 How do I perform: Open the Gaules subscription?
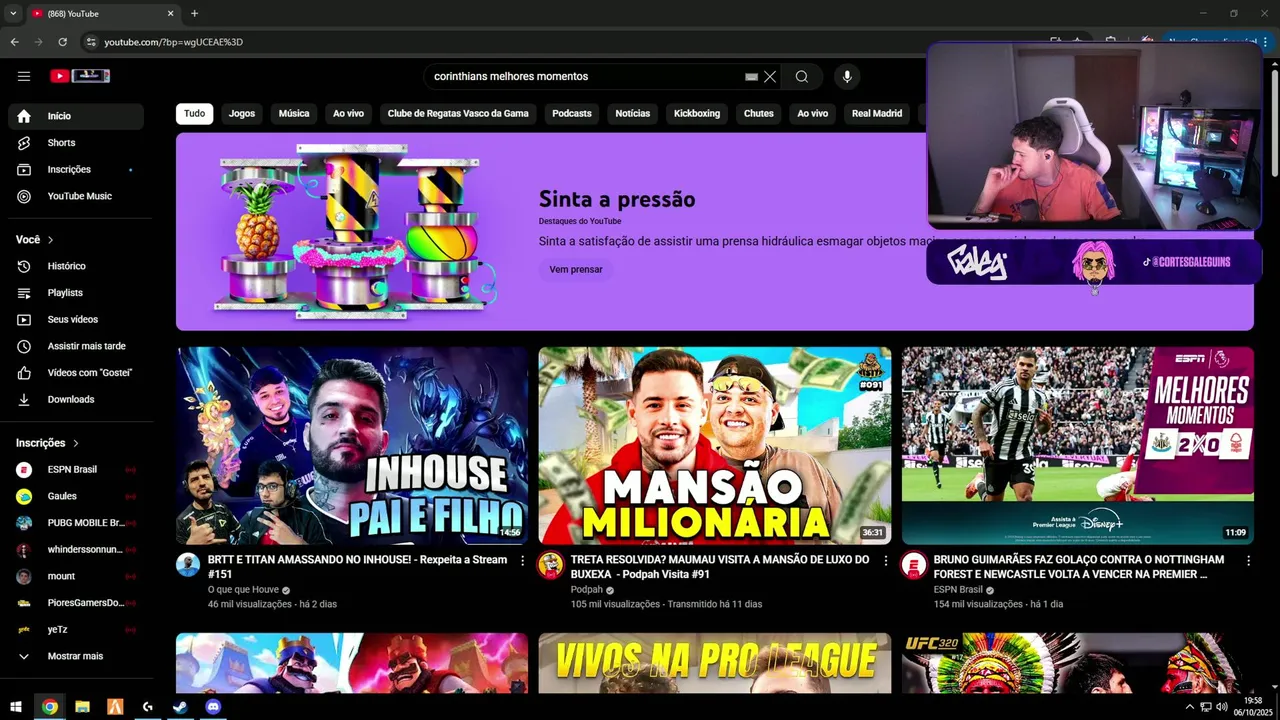click(76, 496)
